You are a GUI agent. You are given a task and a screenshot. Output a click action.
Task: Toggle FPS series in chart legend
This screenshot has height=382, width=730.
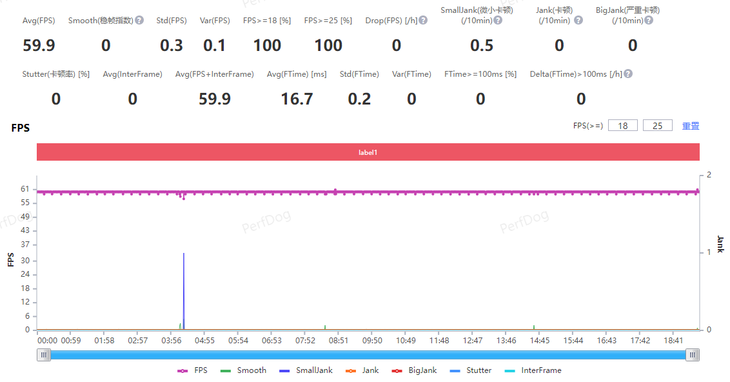[x=192, y=370]
